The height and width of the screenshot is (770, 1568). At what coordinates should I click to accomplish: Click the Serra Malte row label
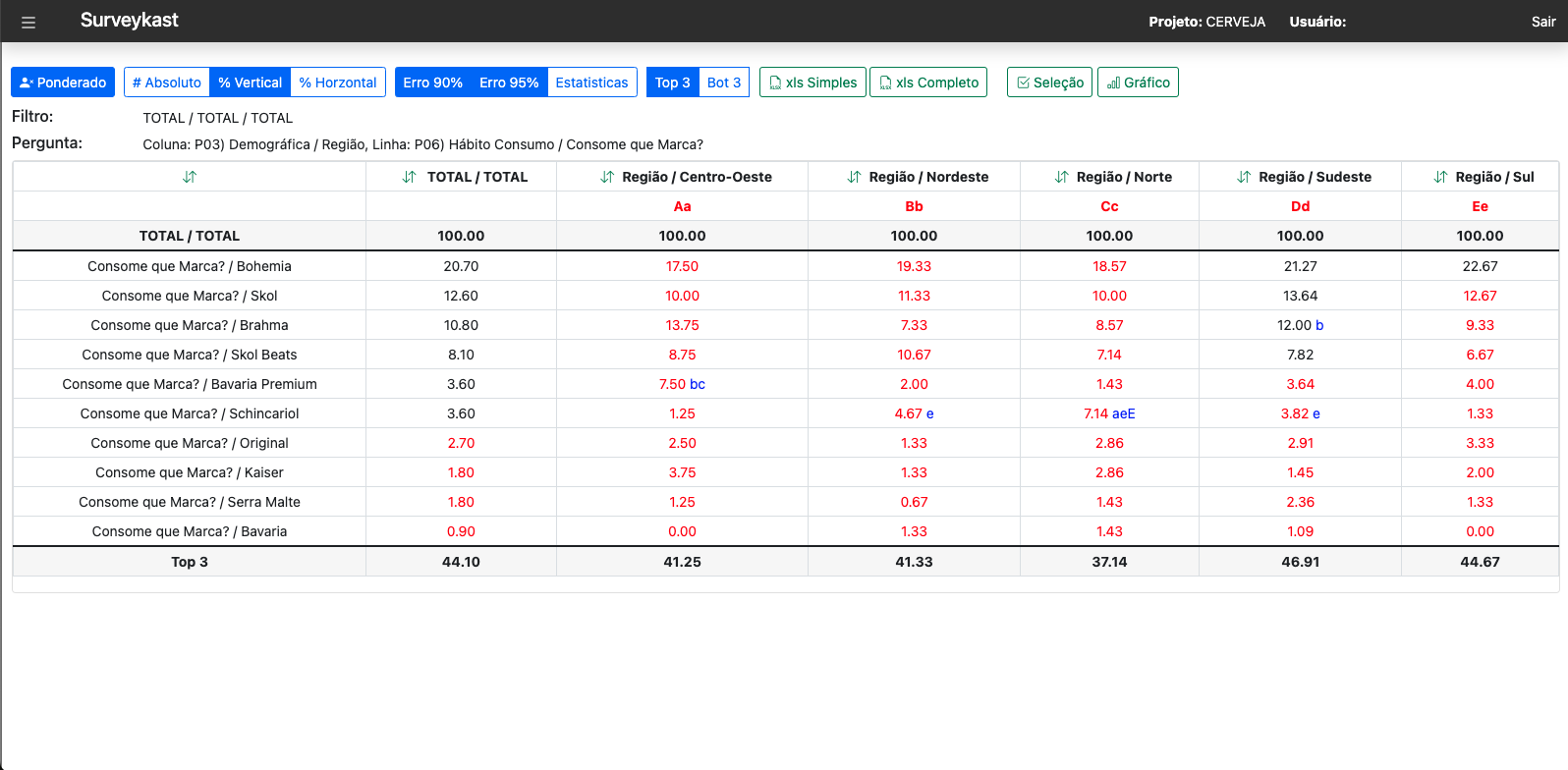click(190, 502)
